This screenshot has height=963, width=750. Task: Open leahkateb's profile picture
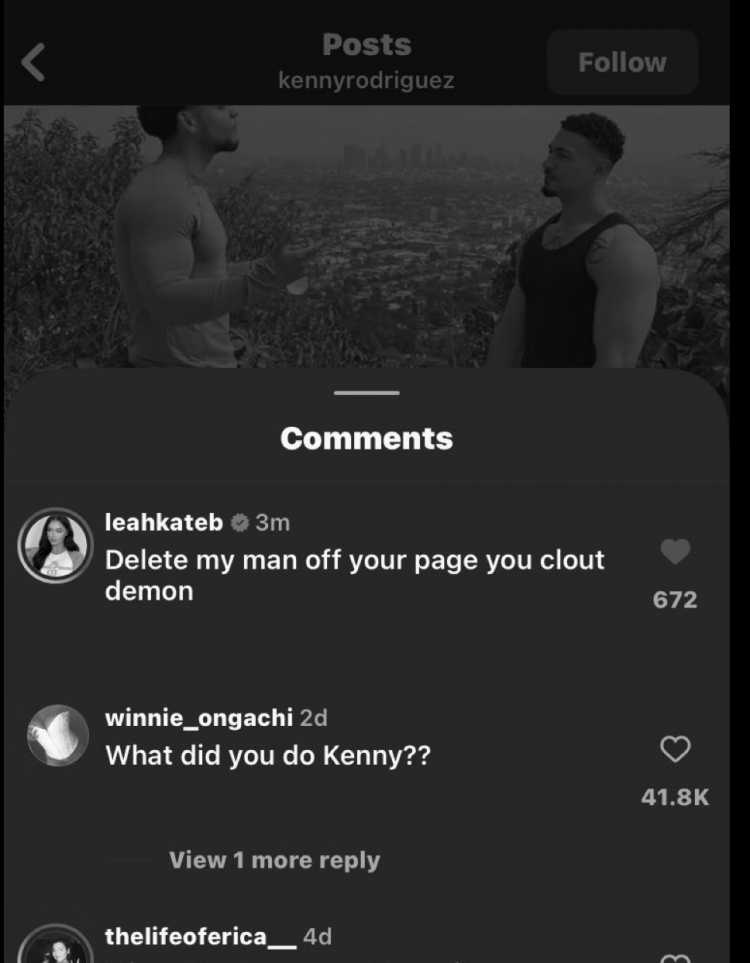coord(55,545)
